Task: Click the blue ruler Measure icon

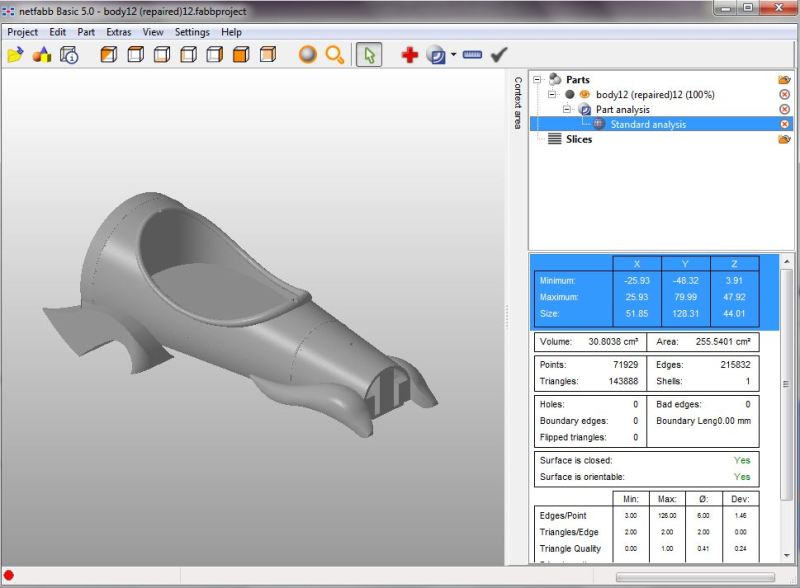Action: pos(472,55)
